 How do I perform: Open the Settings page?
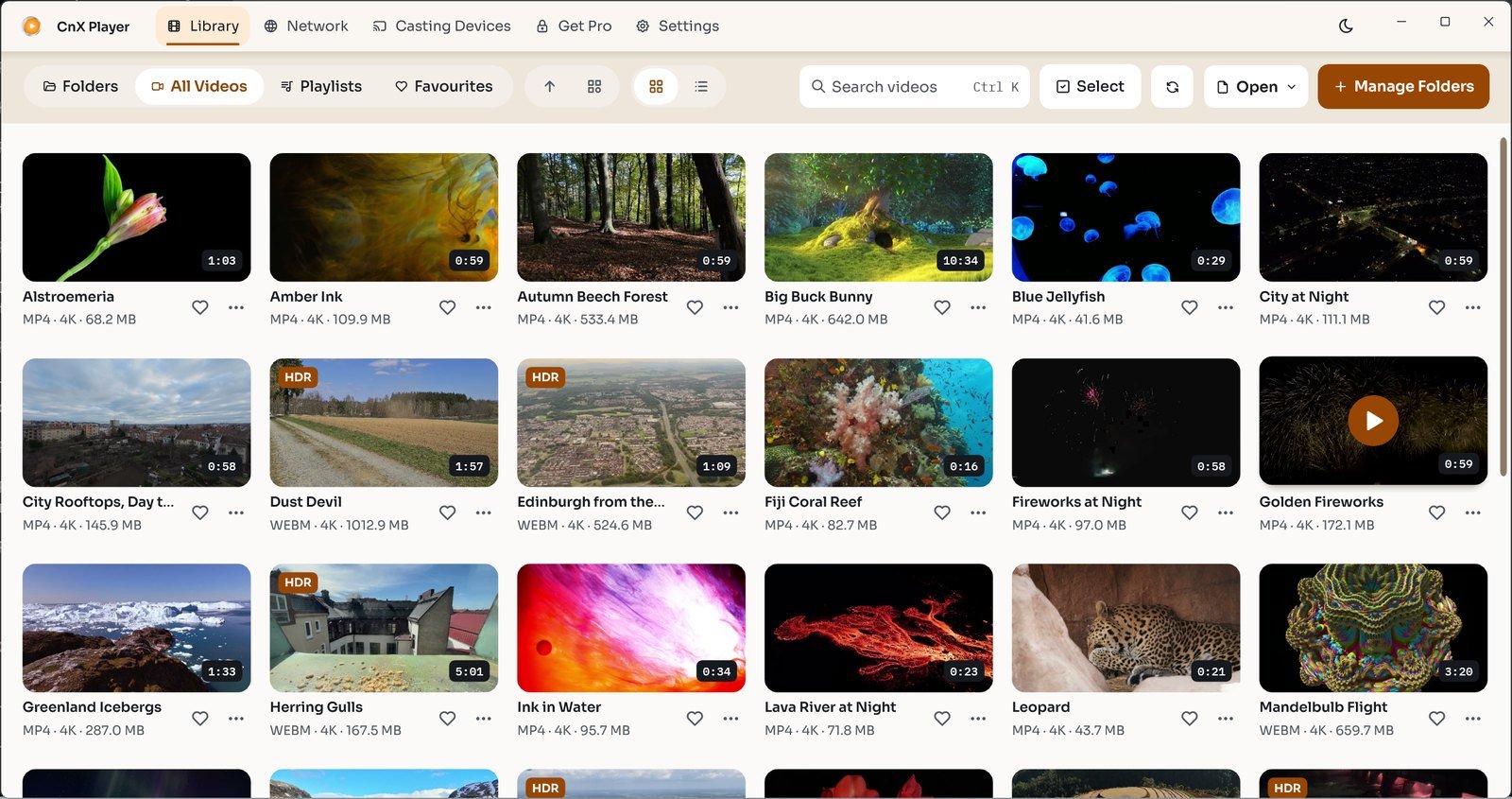pyautogui.click(x=678, y=26)
